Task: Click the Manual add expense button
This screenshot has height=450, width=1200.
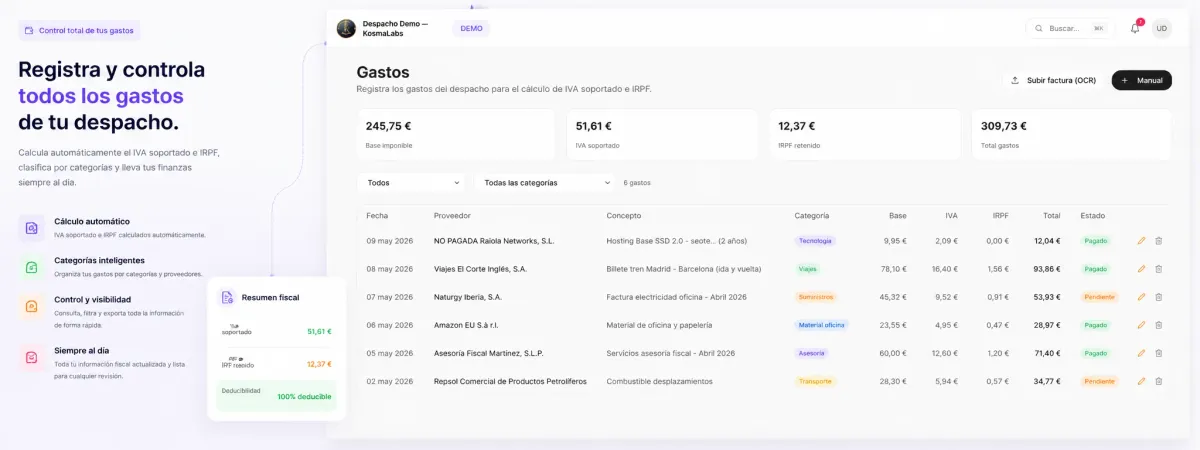Action: pos(1141,80)
